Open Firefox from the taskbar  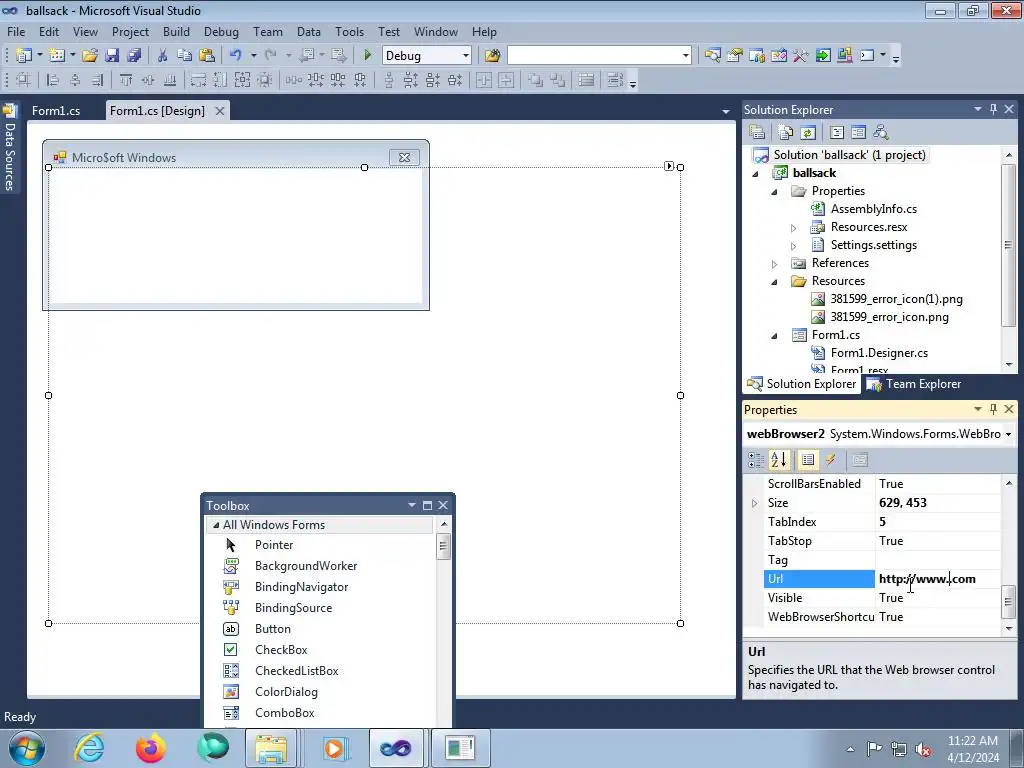coord(150,748)
